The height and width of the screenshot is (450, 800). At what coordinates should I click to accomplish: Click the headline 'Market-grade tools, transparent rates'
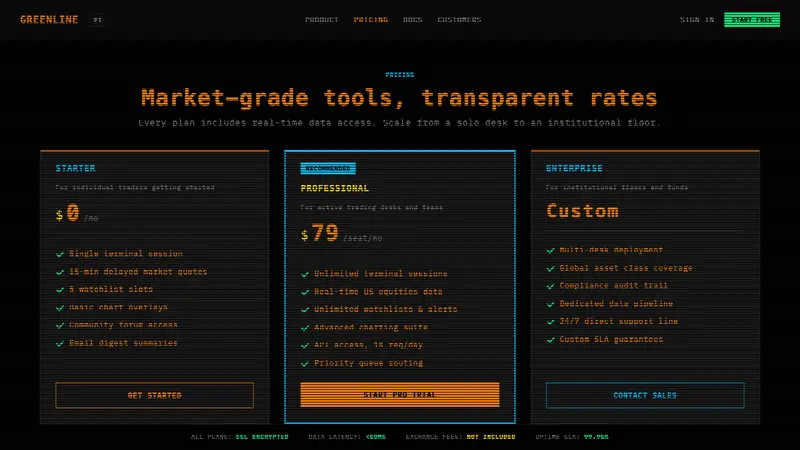pyautogui.click(x=399, y=98)
